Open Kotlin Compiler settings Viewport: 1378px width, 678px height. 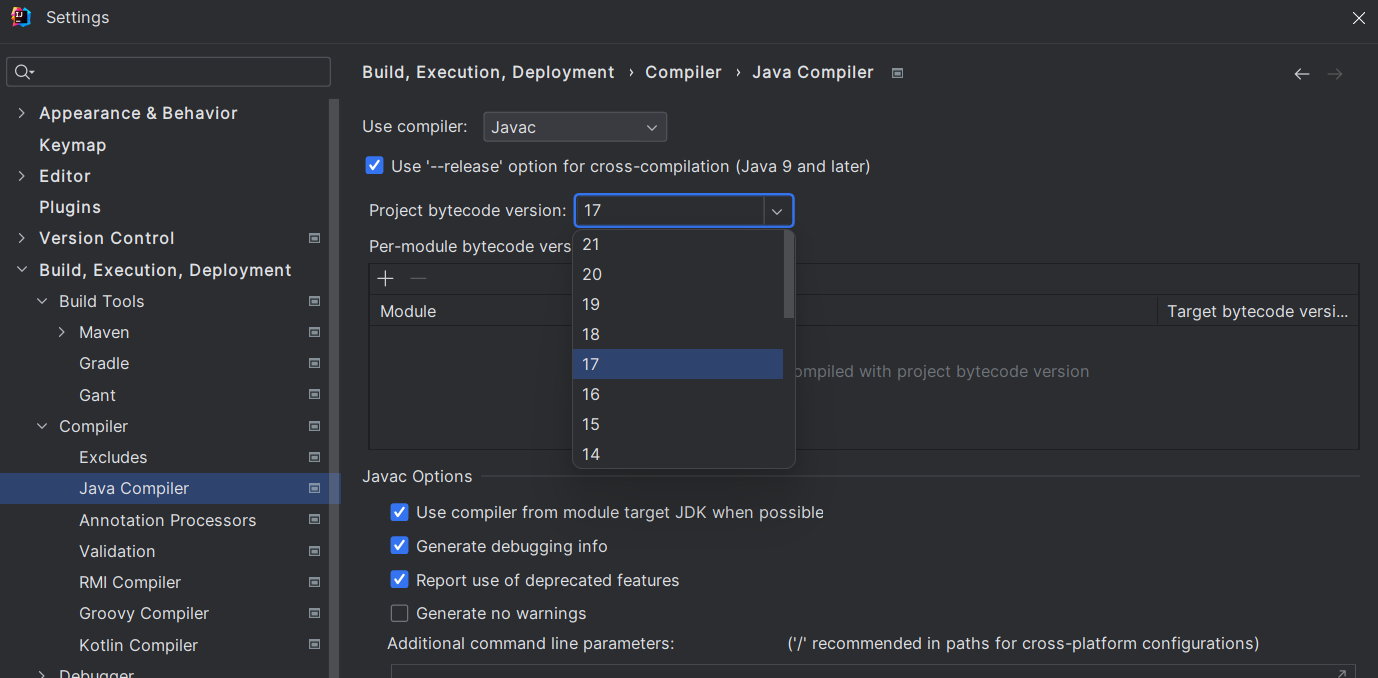(138, 645)
